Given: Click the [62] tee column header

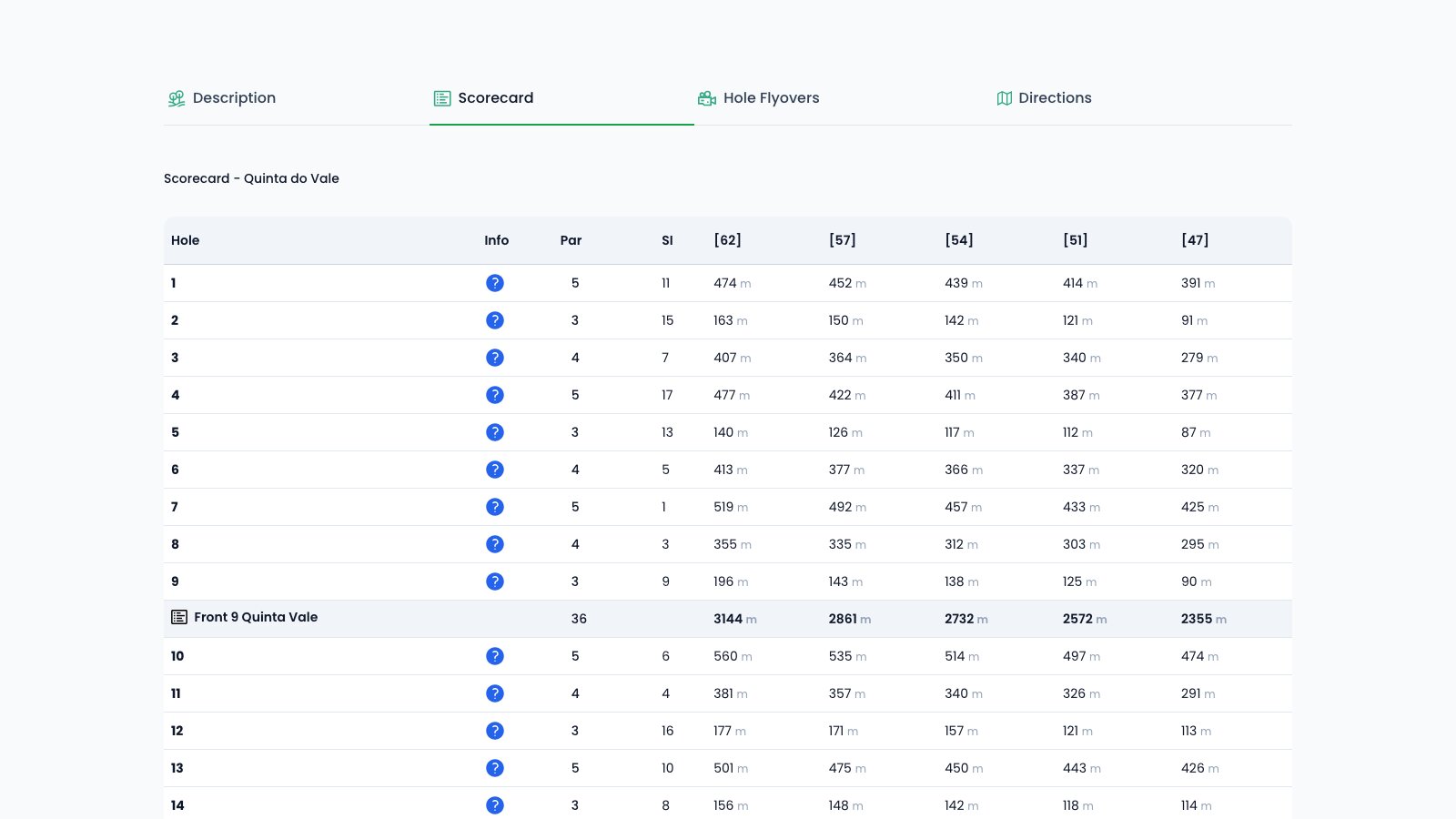Looking at the screenshot, I should point(727,240).
